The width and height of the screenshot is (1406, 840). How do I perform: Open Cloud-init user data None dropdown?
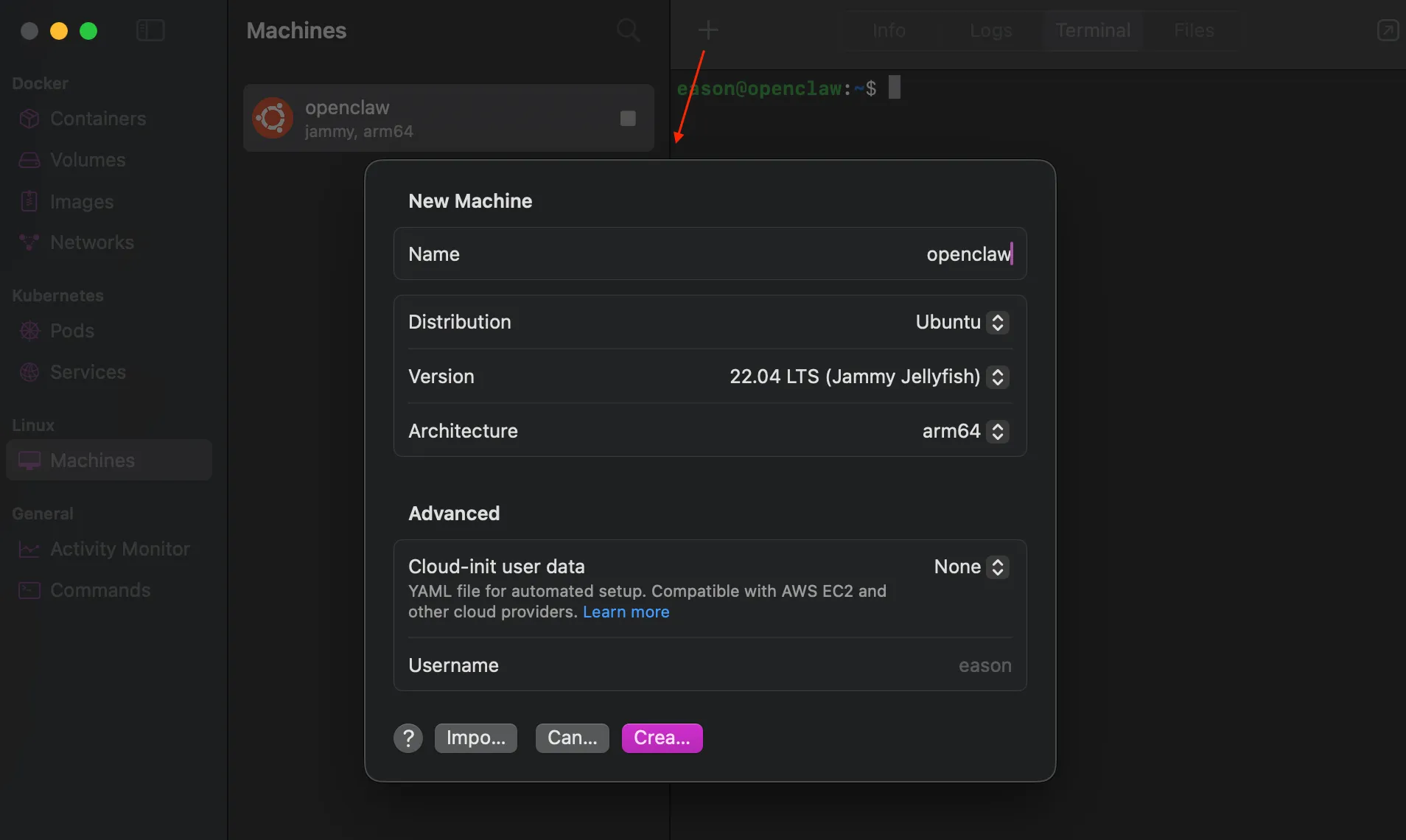point(970,567)
